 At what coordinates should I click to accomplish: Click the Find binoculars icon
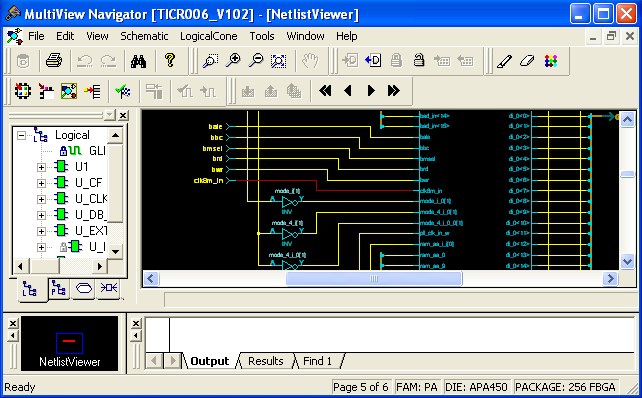coord(138,61)
